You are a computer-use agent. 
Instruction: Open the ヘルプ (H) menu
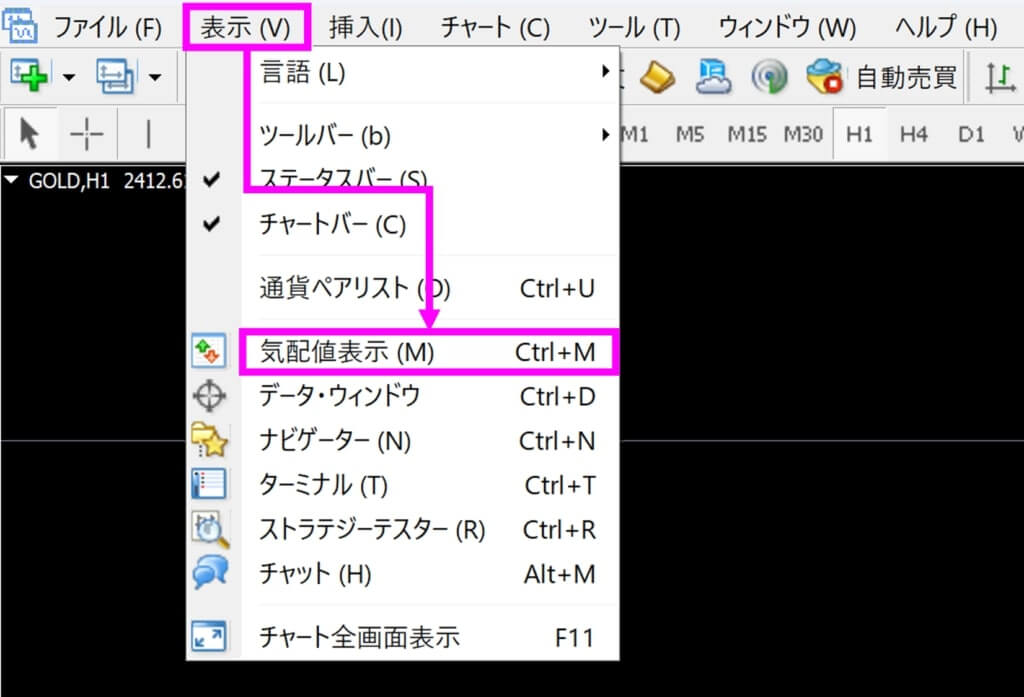tap(946, 27)
